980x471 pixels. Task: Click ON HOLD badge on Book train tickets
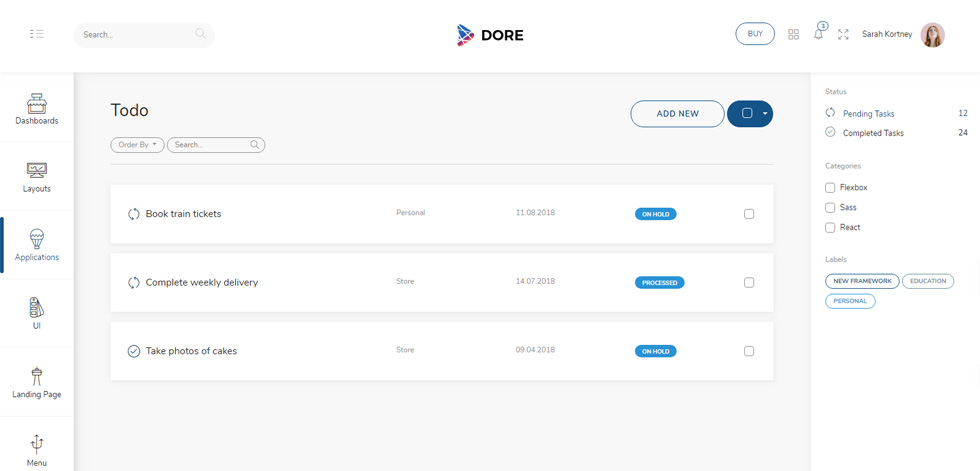click(x=656, y=214)
